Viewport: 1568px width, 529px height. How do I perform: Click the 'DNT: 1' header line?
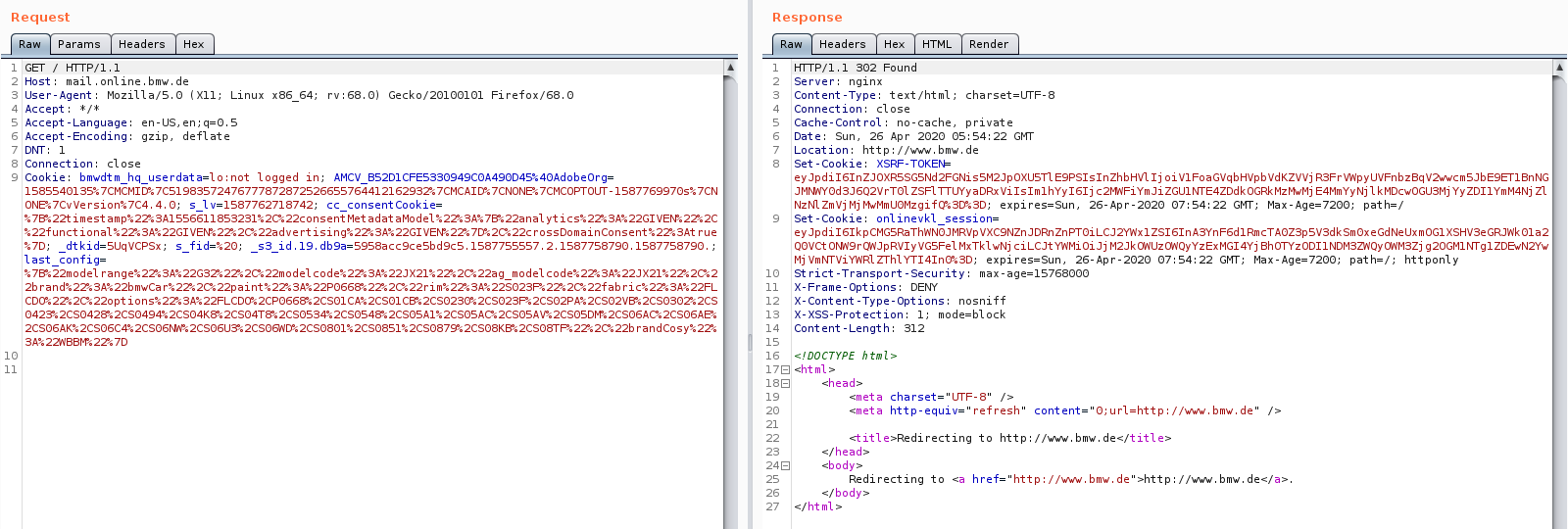(x=45, y=150)
